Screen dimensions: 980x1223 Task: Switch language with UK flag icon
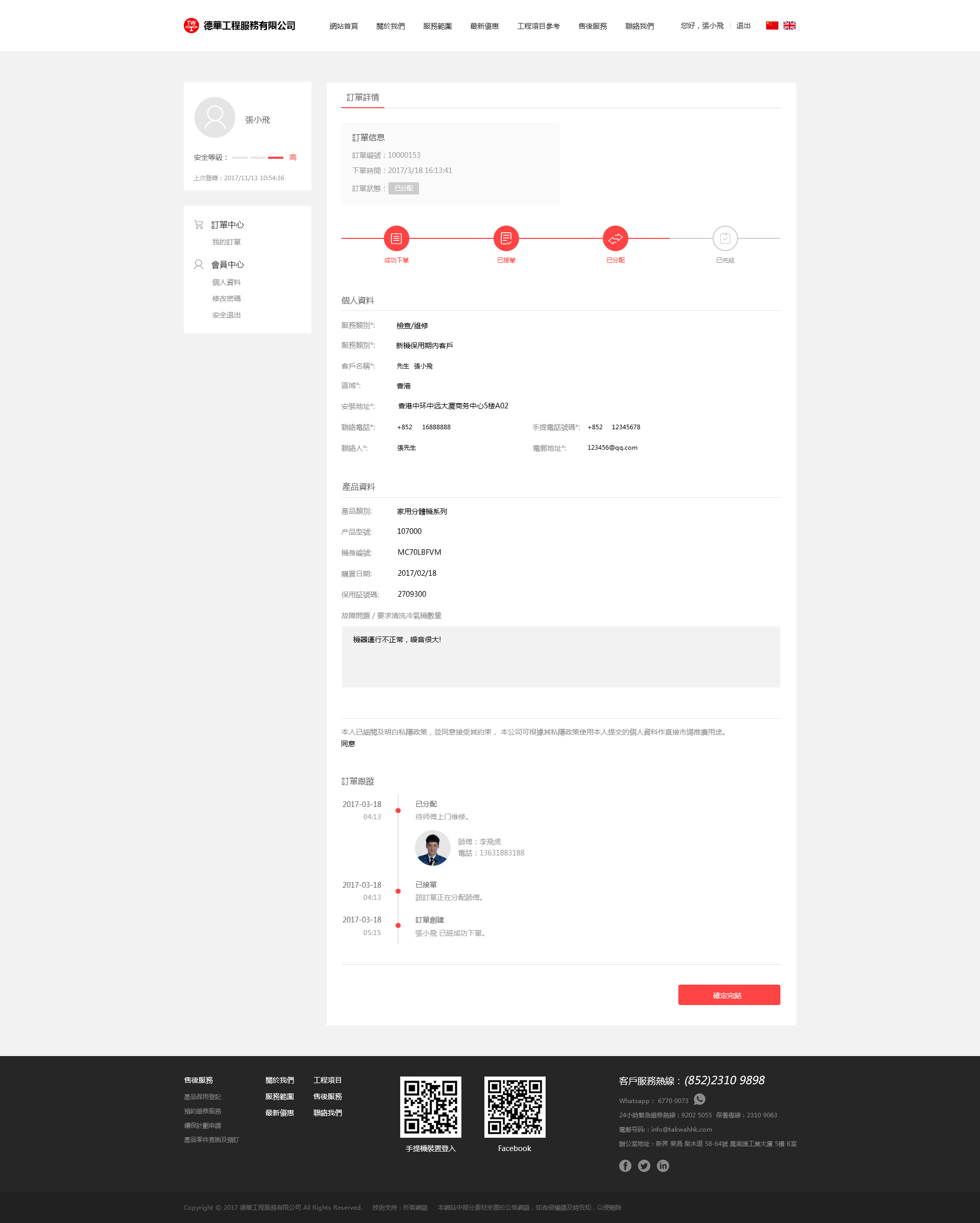pos(789,26)
